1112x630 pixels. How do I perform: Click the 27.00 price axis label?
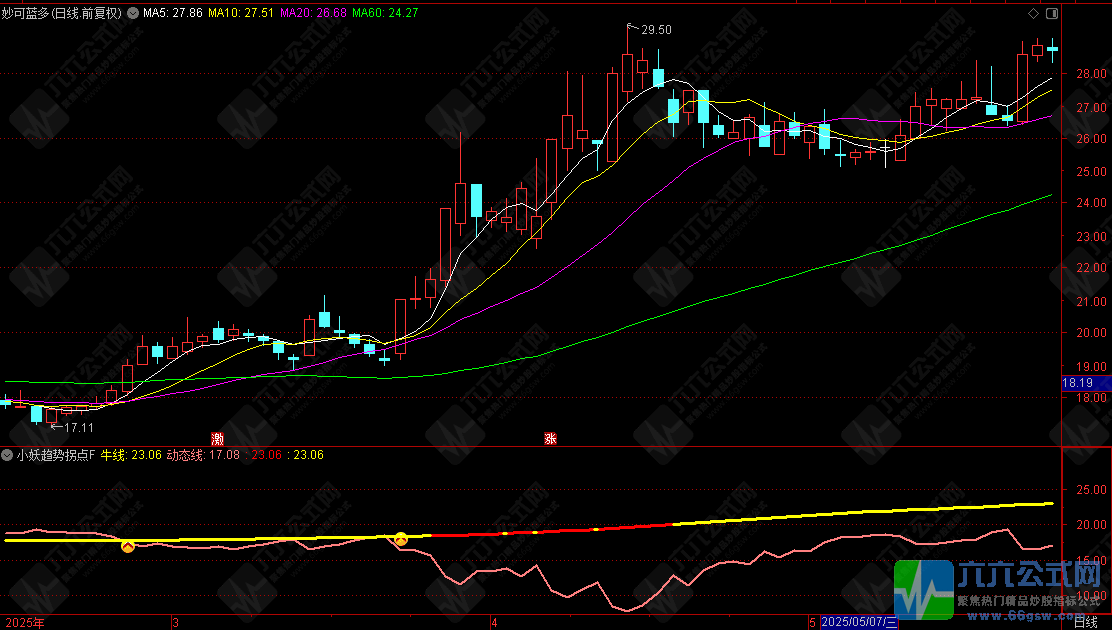(x=1091, y=108)
